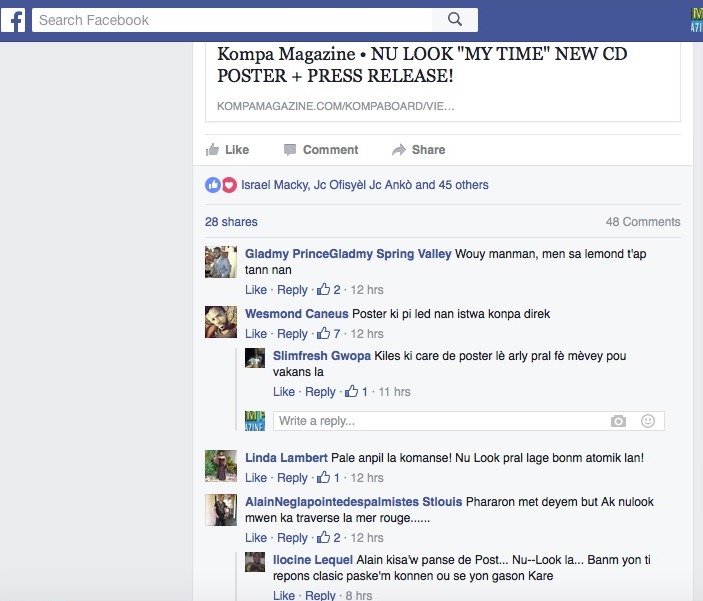Open Gladmy PrinceGladmy Spring Valley profile
This screenshot has height=601, width=703.
[x=348, y=254]
